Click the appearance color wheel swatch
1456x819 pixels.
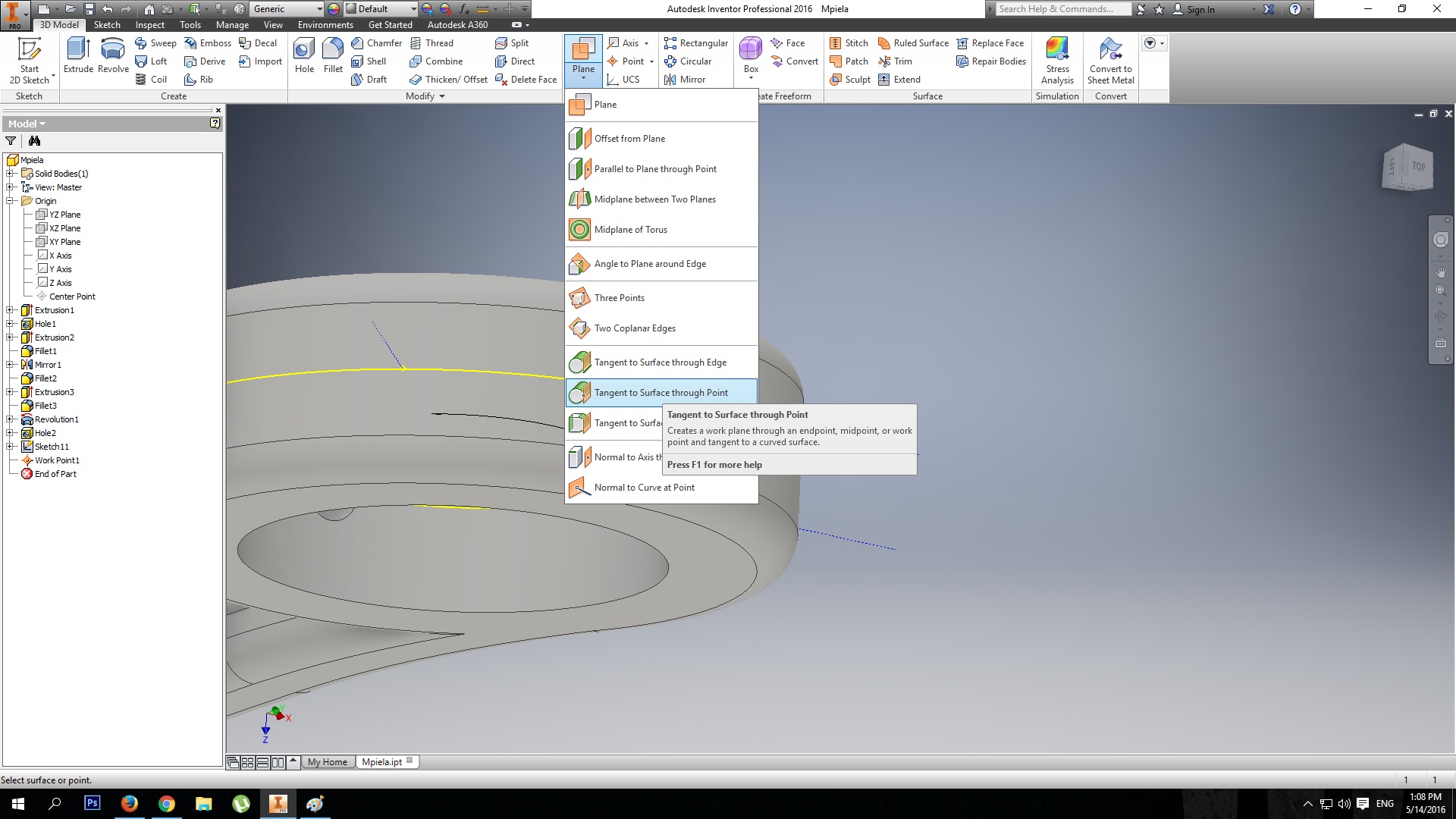point(334,9)
